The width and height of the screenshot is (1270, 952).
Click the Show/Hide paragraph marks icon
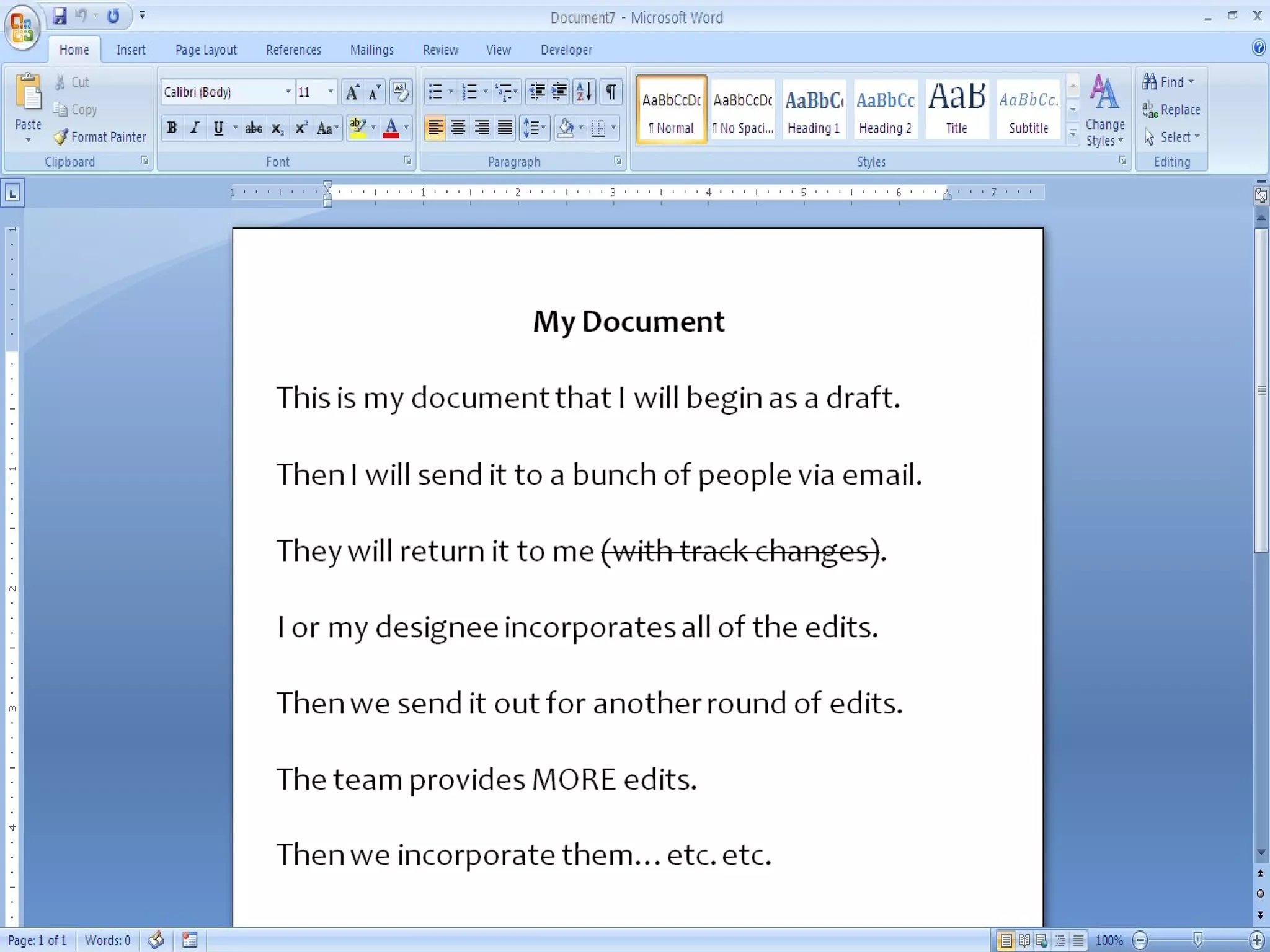[611, 92]
